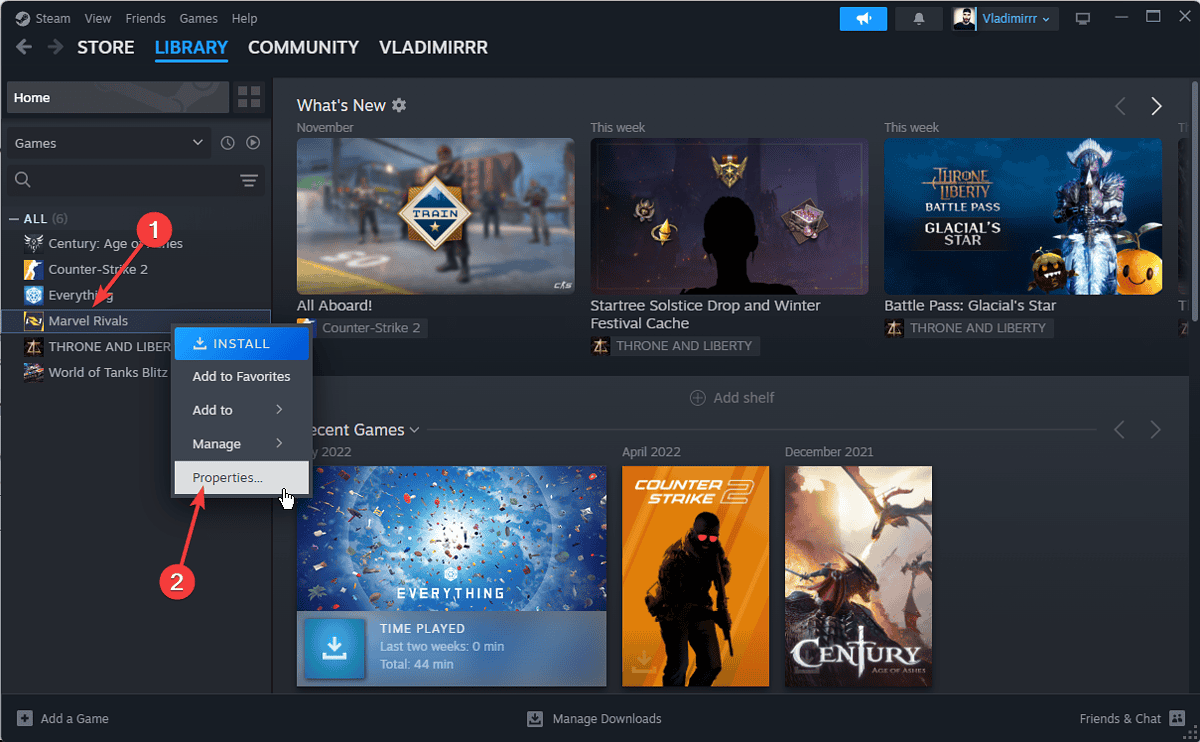1200x742 pixels.
Task: Collapse the ALL games category
Action: (14, 219)
